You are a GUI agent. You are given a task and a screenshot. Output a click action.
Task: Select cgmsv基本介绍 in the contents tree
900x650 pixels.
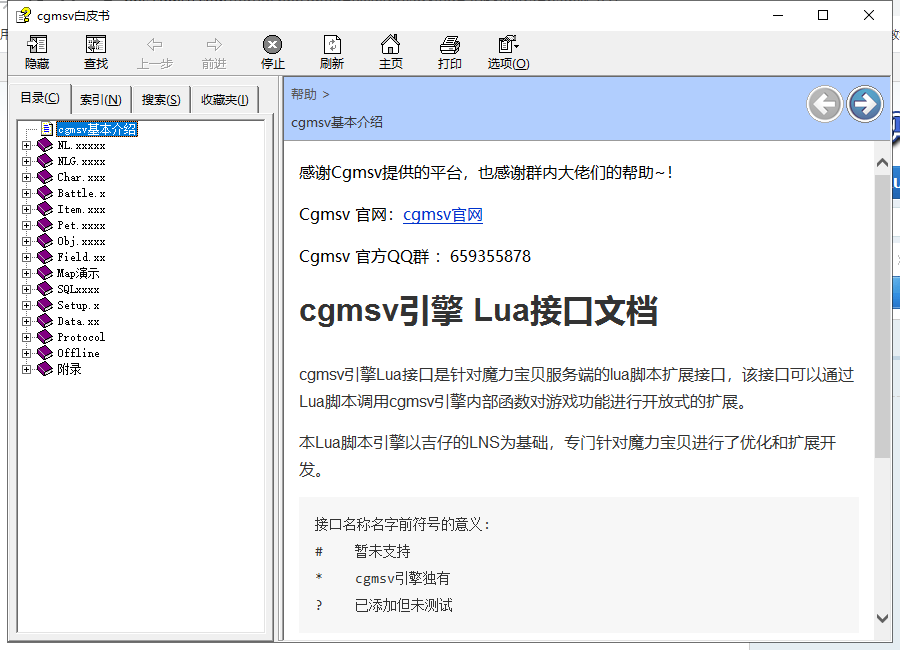pyautogui.click(x=97, y=129)
